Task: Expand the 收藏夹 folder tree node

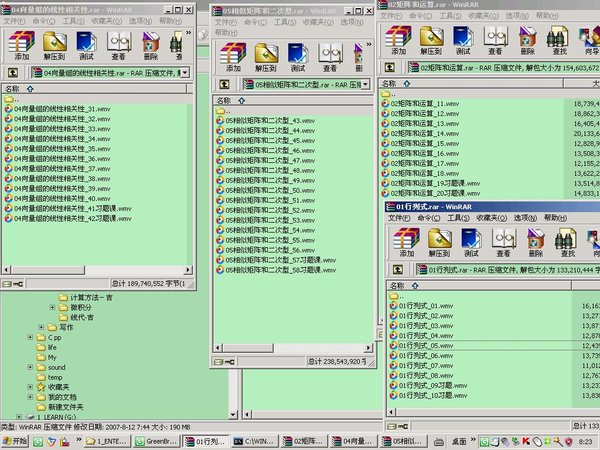Action: [30, 387]
